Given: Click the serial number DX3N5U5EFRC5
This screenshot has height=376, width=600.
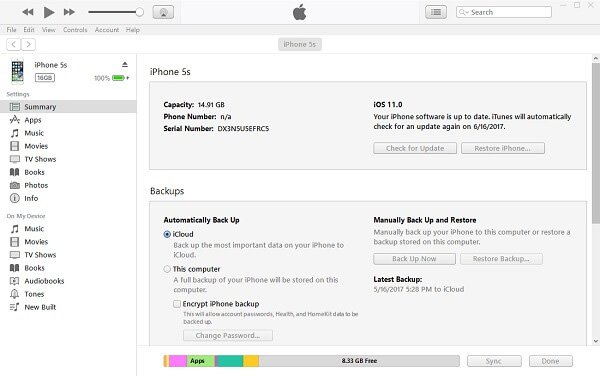Looking at the screenshot, I should click(x=243, y=129).
